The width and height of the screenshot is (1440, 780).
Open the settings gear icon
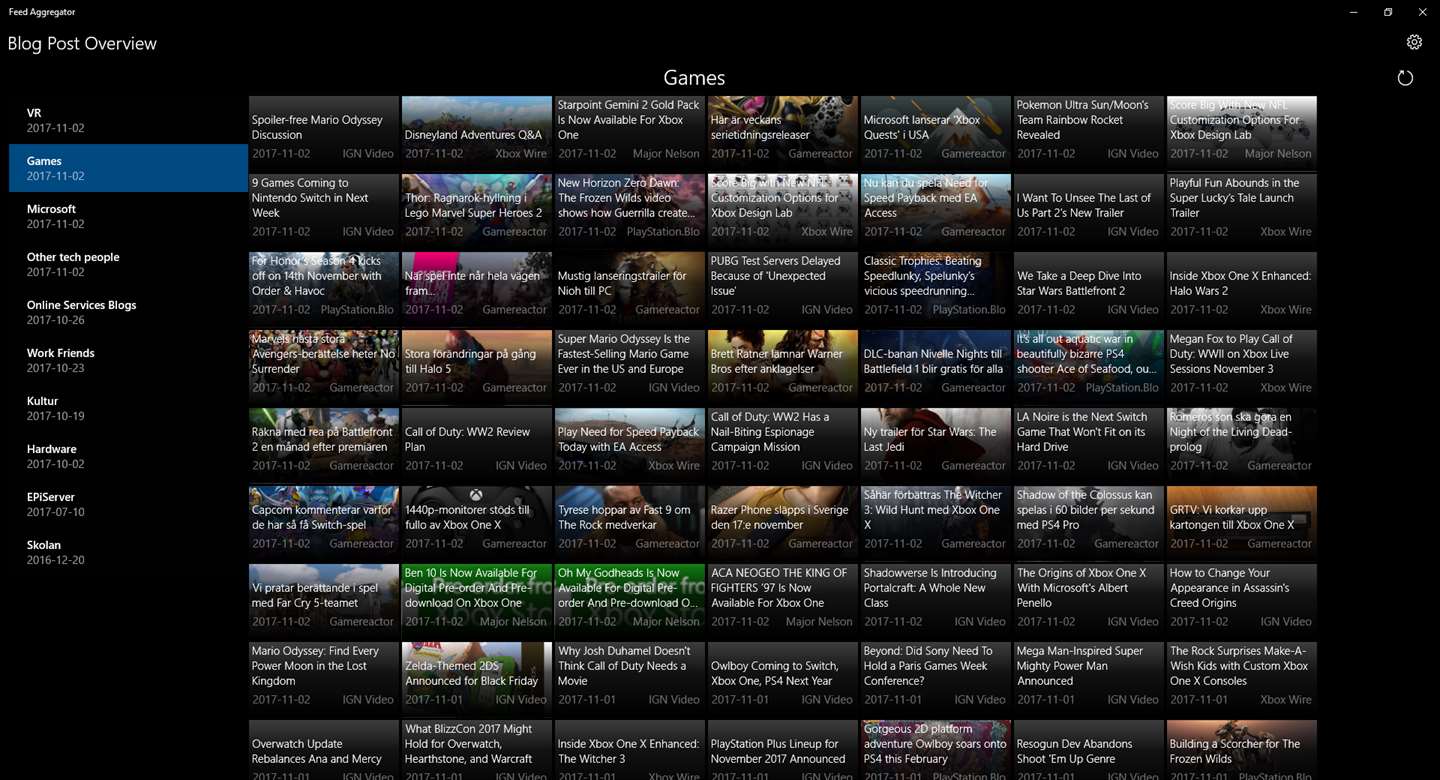click(1414, 42)
